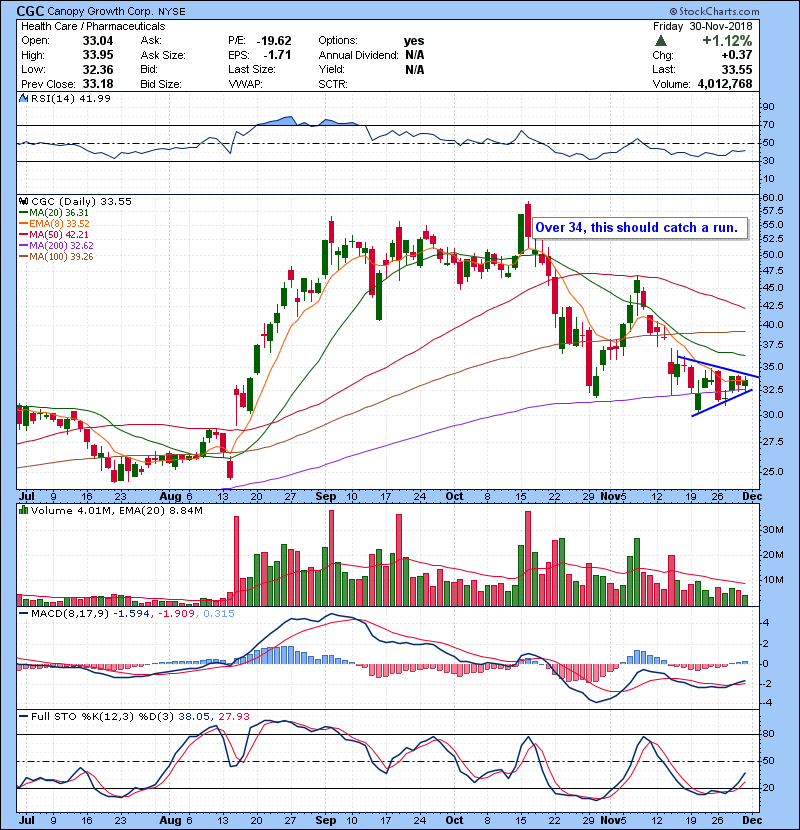Click the MACD signal value -1.909
Screen dimensions: 800x830
pyautogui.click(x=177, y=614)
